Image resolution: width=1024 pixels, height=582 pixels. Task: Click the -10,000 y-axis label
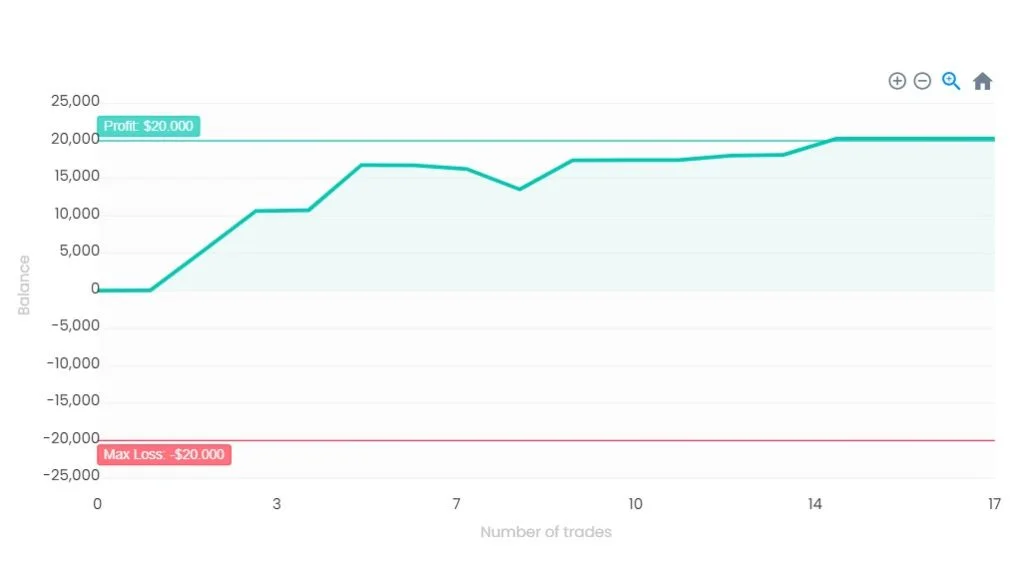click(72, 363)
